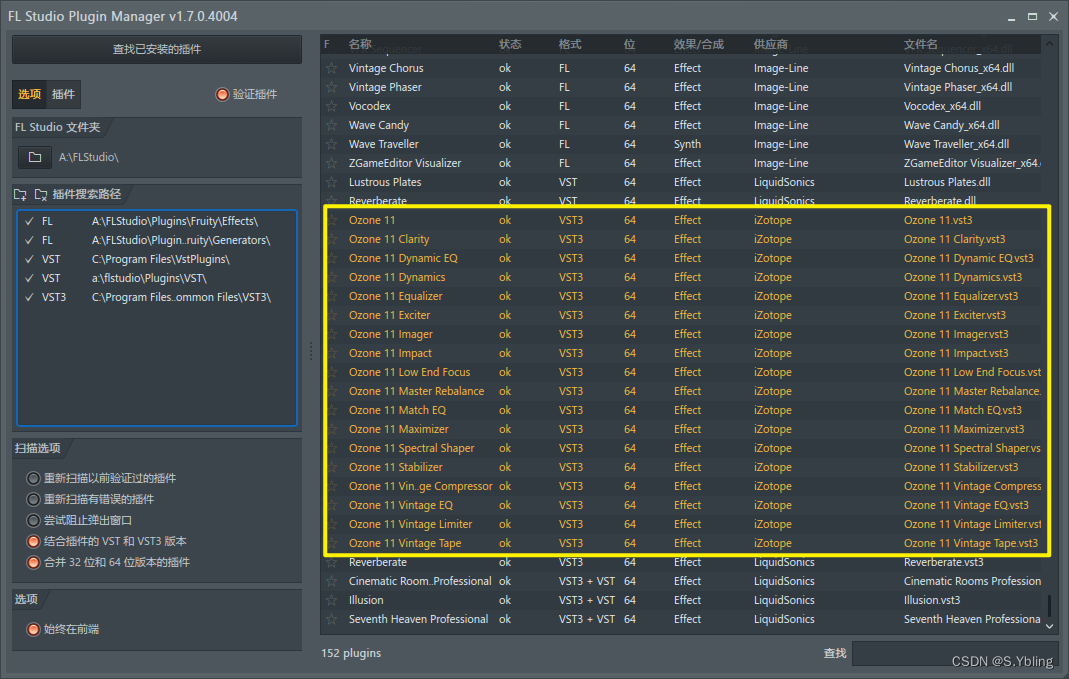Click the add search path folder icon
Viewport: 1069px width, 679px height.
pos(20,194)
